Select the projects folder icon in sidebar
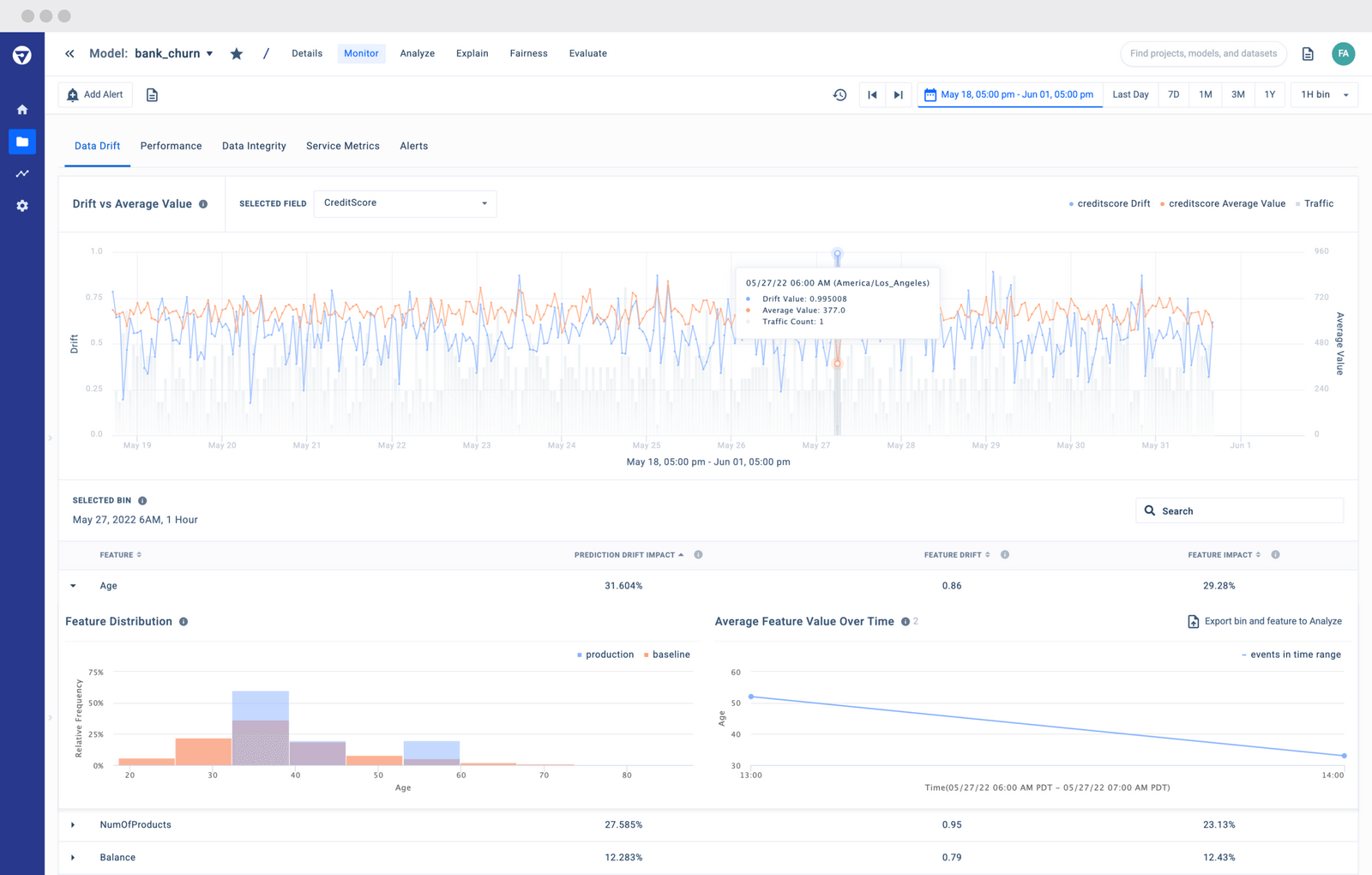1372x875 pixels. [x=22, y=142]
